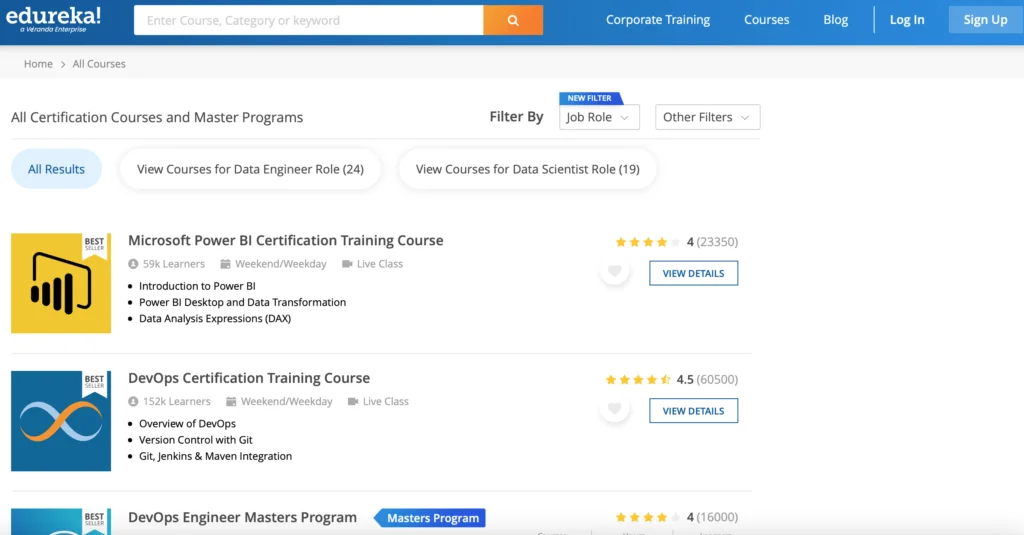Click calendar icon in DevOps Certification row
The height and width of the screenshot is (535, 1024).
click(231, 401)
